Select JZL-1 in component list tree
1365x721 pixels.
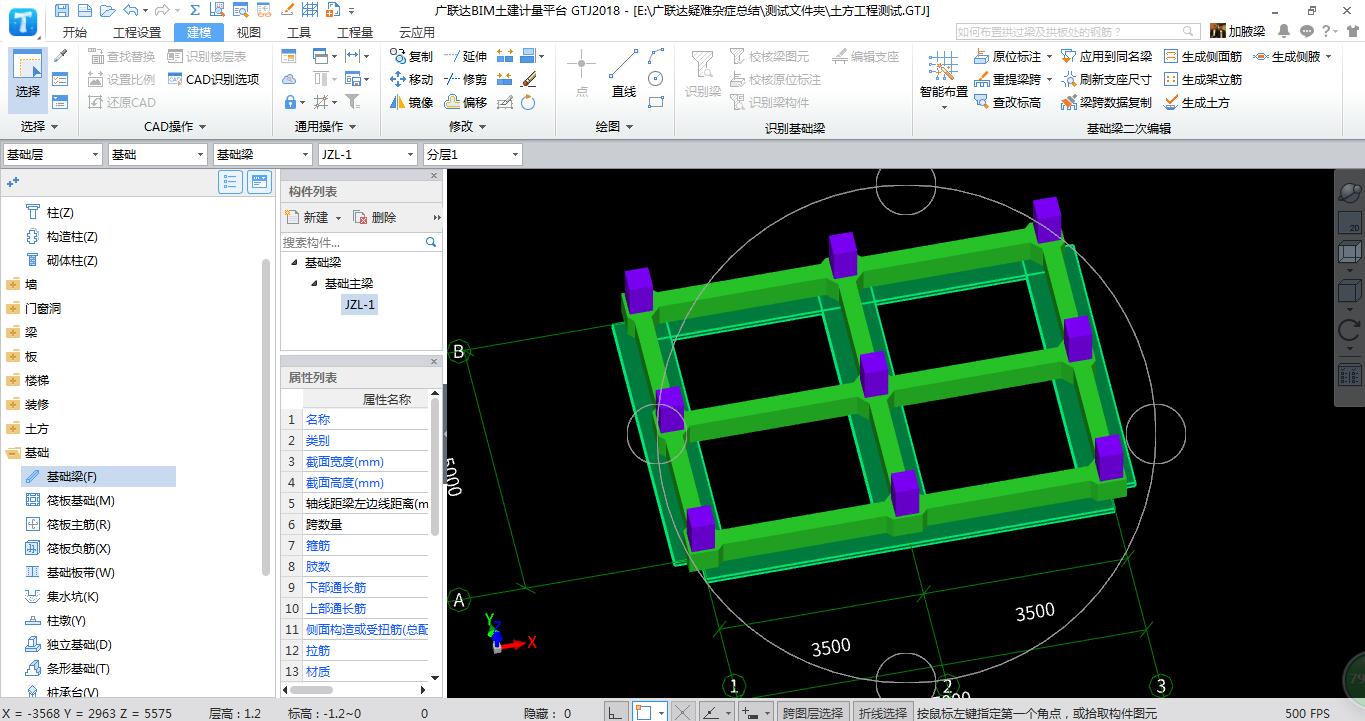pyautogui.click(x=359, y=304)
